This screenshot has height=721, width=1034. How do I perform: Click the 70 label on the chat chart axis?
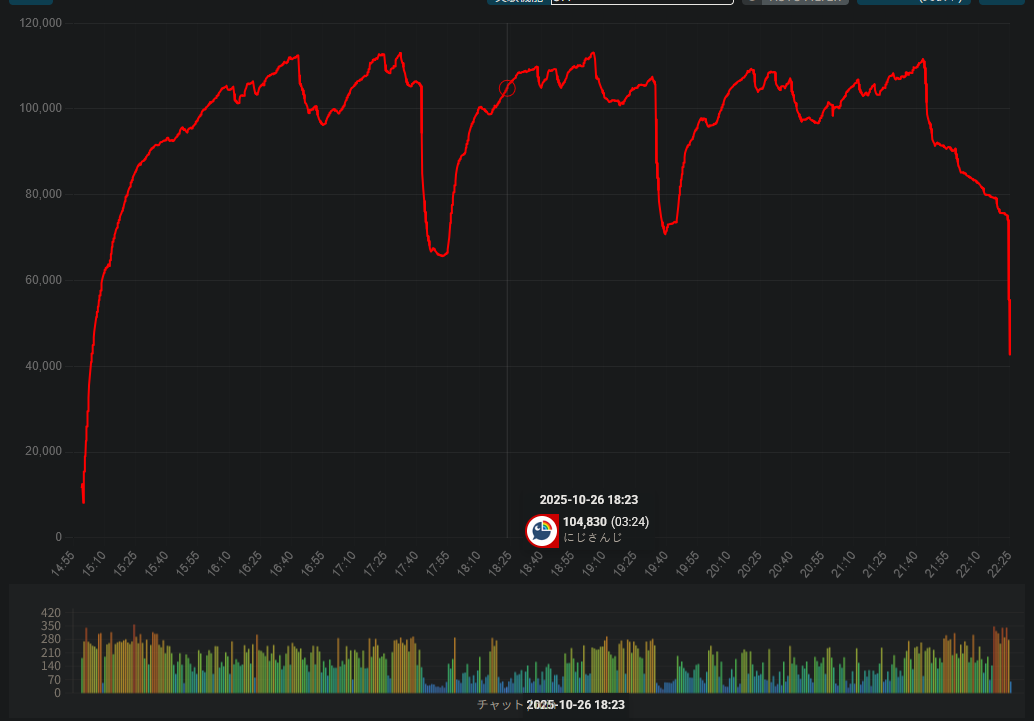[54, 680]
